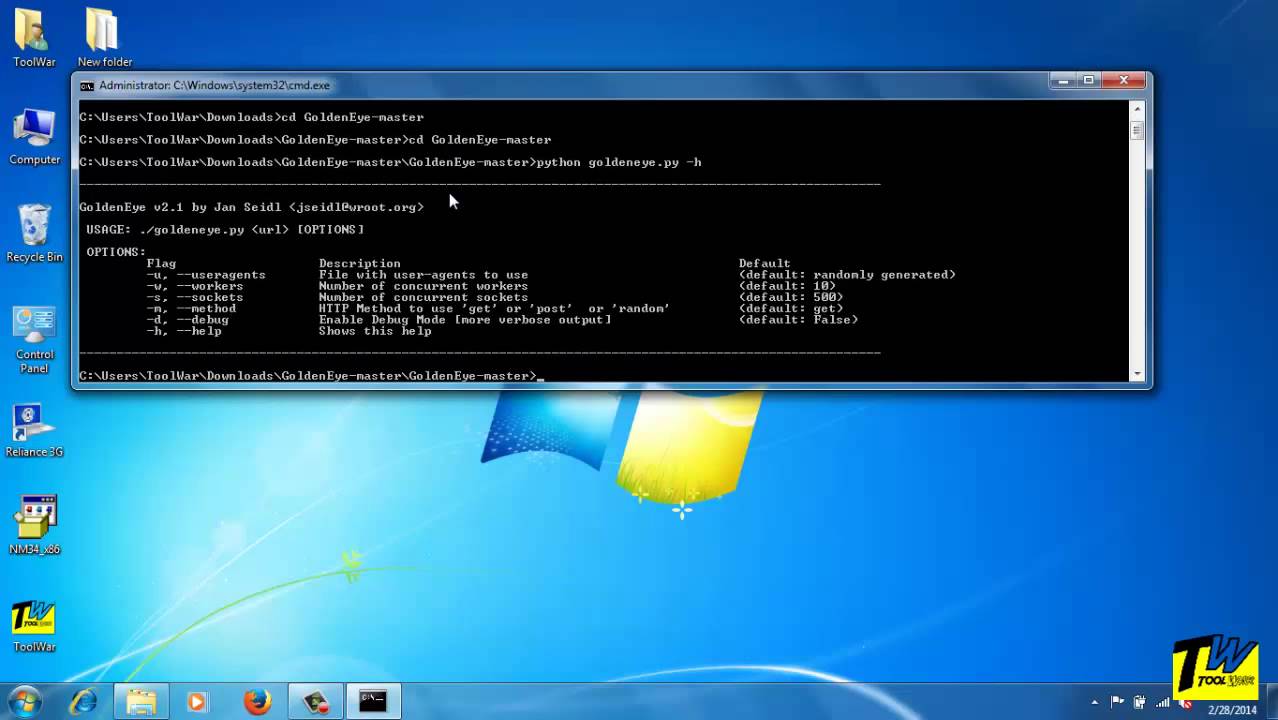1278x720 pixels.
Task: Select the cmd.exe taskbar button
Action: [373, 702]
